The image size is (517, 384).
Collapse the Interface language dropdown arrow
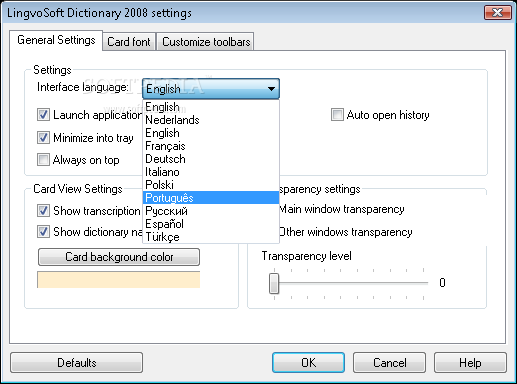point(271,89)
